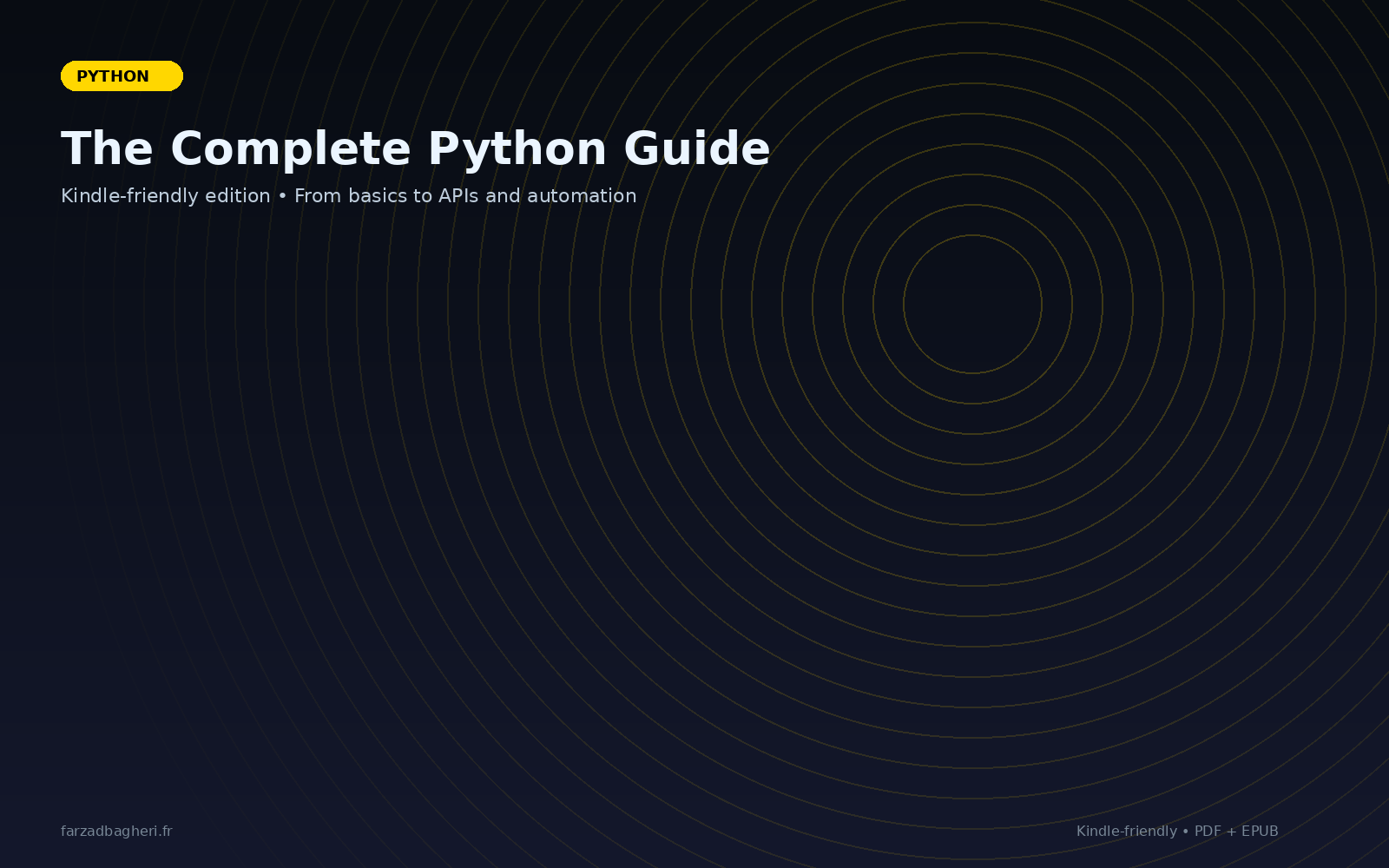This screenshot has width=1389, height=868.
Task: Click the word "Guide" in the title
Action: pyautogui.click(x=696, y=148)
